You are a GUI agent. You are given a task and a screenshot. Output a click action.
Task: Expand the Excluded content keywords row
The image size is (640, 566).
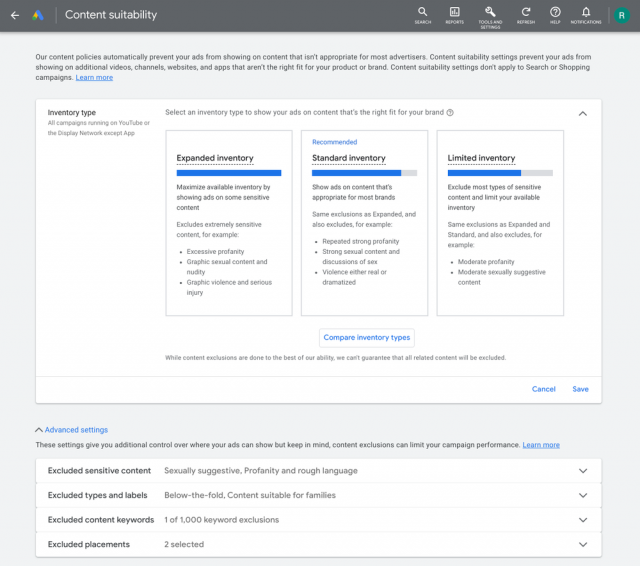583,520
